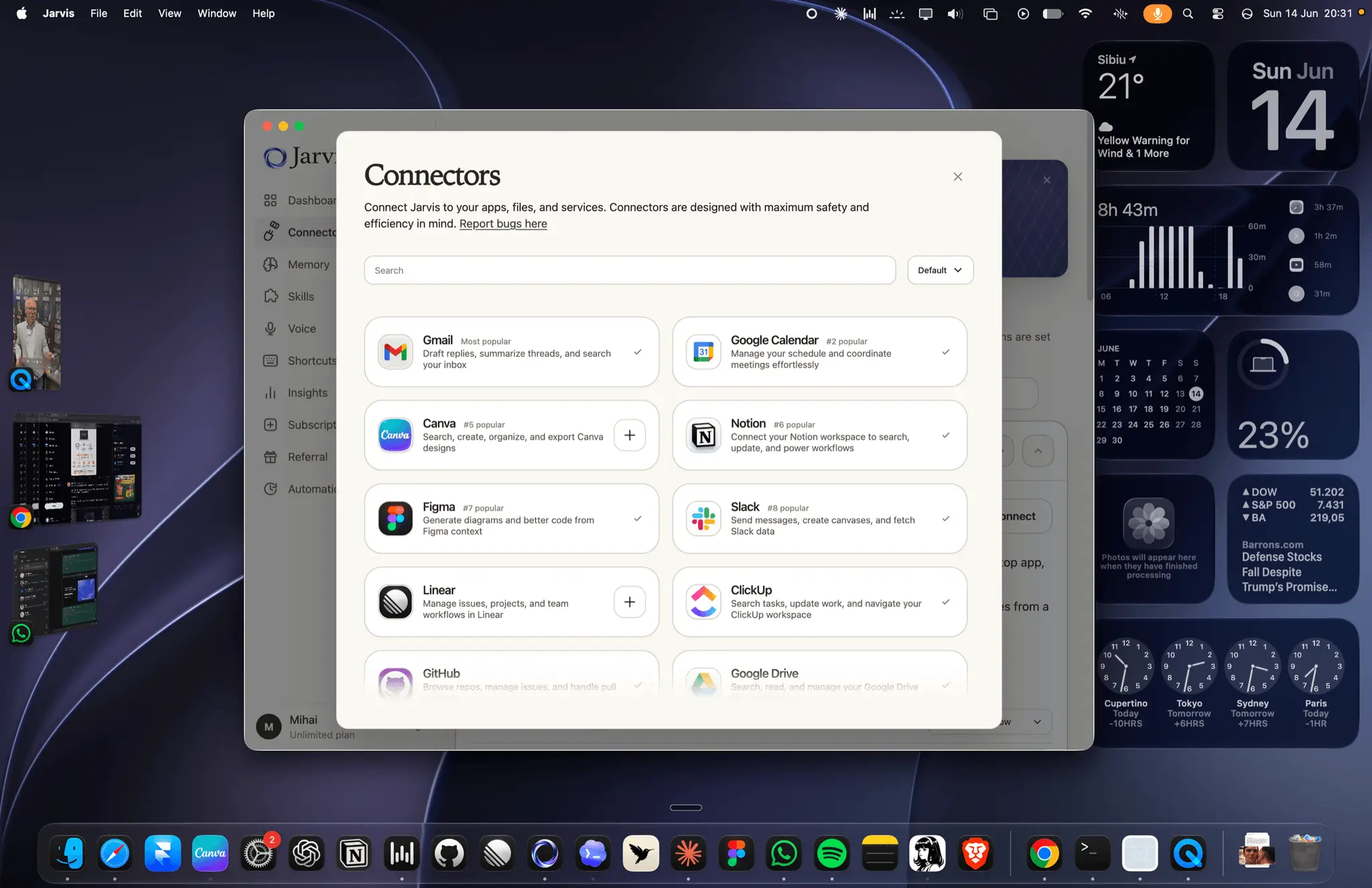Image resolution: width=1372 pixels, height=888 pixels.
Task: Open the Edit menu
Action: pyautogui.click(x=133, y=13)
